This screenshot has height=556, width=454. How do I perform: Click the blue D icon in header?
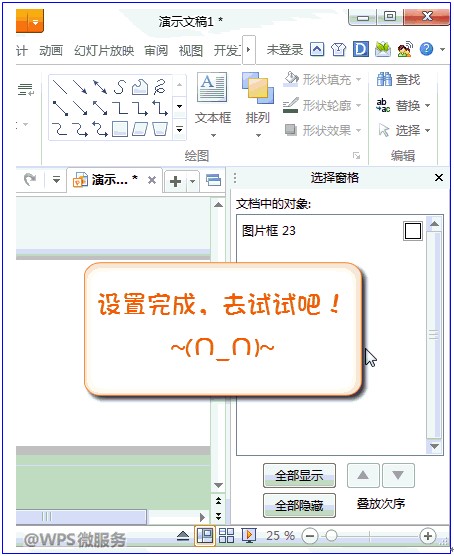click(360, 49)
